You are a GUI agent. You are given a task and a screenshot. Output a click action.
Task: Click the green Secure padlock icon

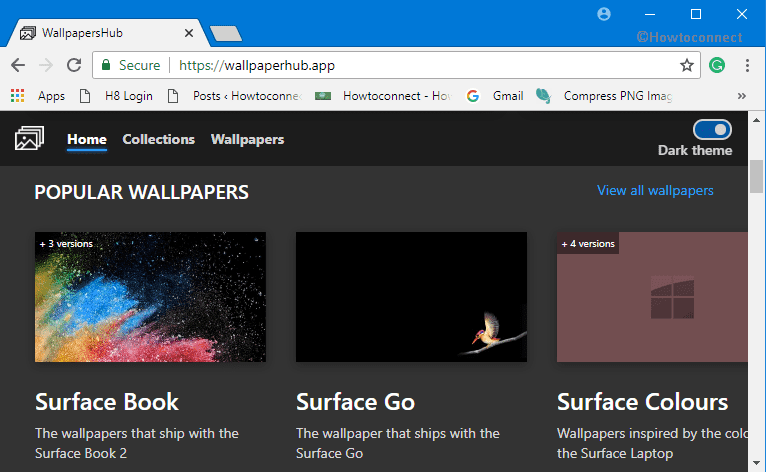[x=106, y=64]
